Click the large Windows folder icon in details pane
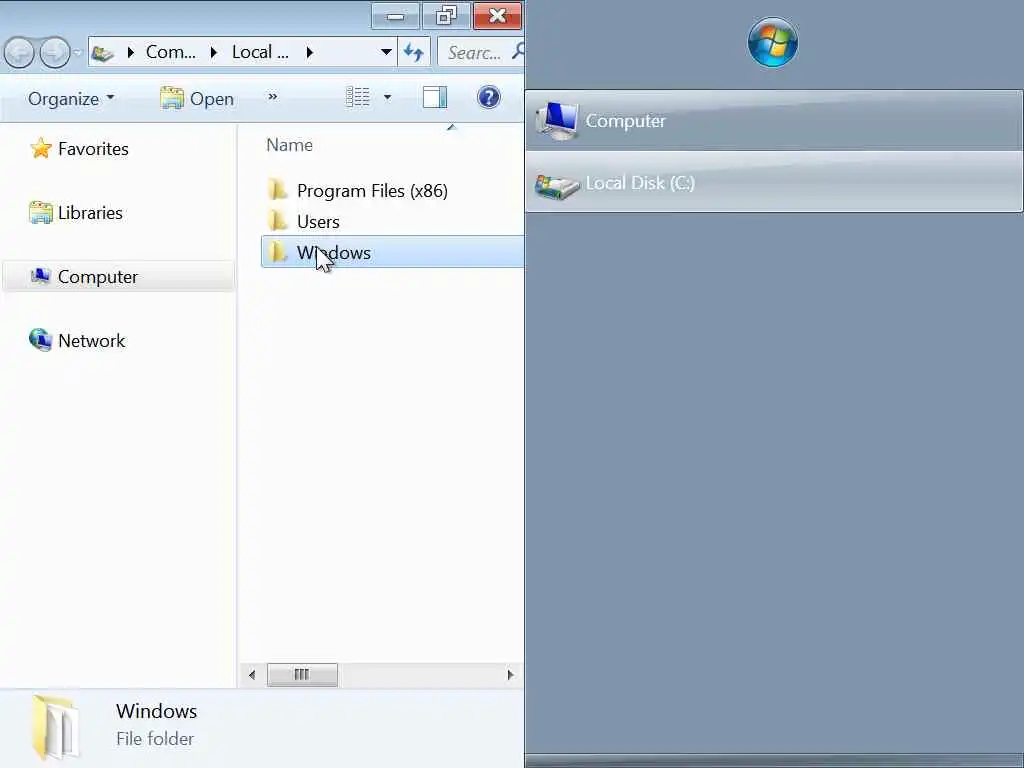Viewport: 1024px width, 768px height. coord(57,728)
